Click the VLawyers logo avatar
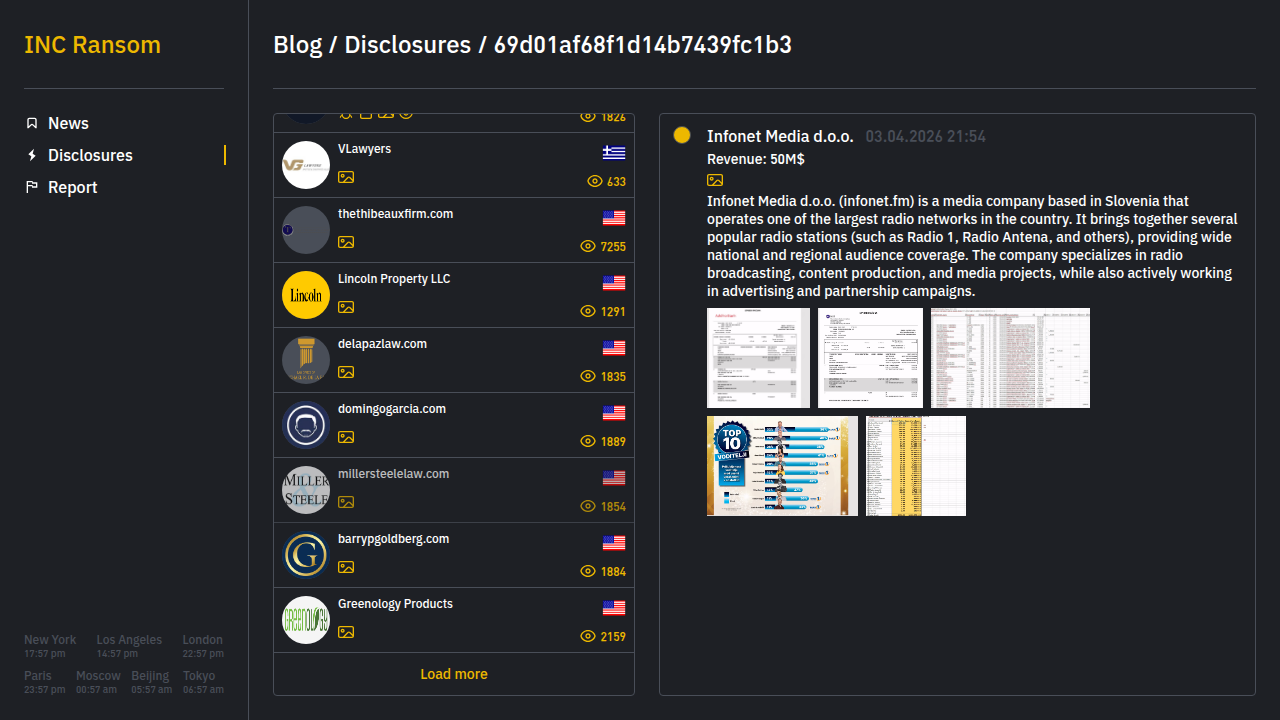This screenshot has width=1280, height=720. coord(306,165)
